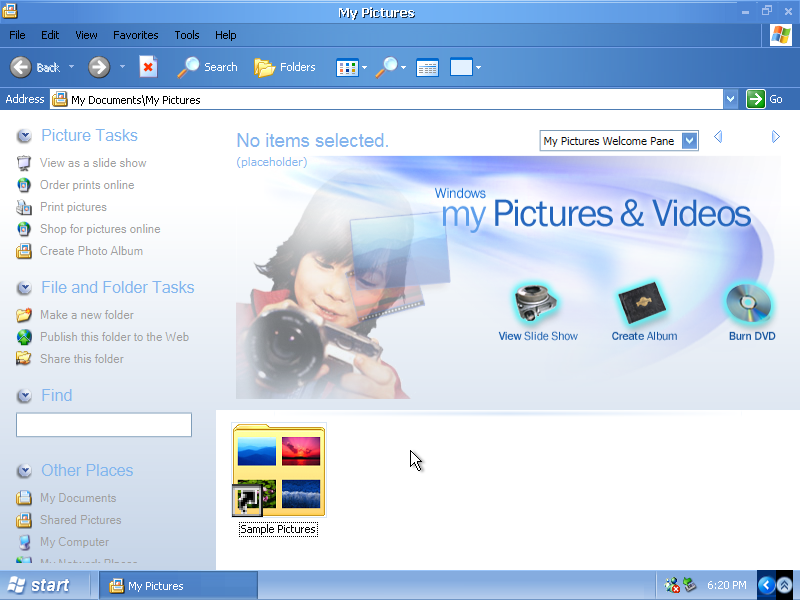Click the Start button on taskbar
The image size is (800, 600).
pyautogui.click(x=40, y=585)
